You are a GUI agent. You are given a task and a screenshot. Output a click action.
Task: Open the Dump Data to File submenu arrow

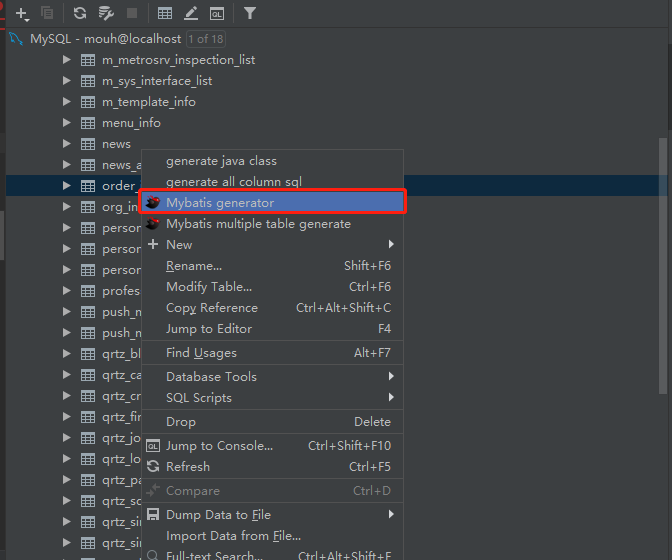point(391,514)
